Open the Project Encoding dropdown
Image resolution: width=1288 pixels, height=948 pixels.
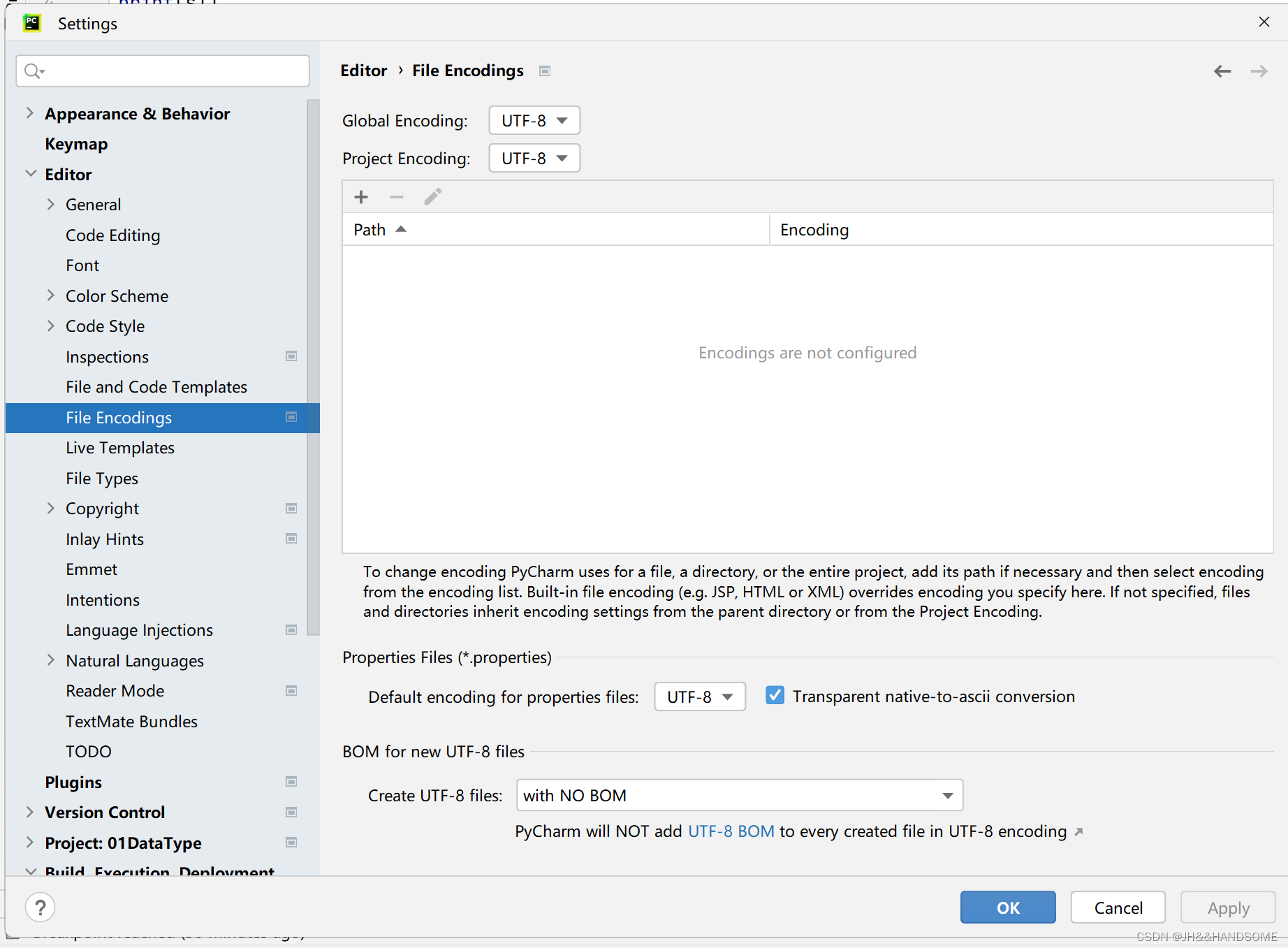(x=534, y=159)
